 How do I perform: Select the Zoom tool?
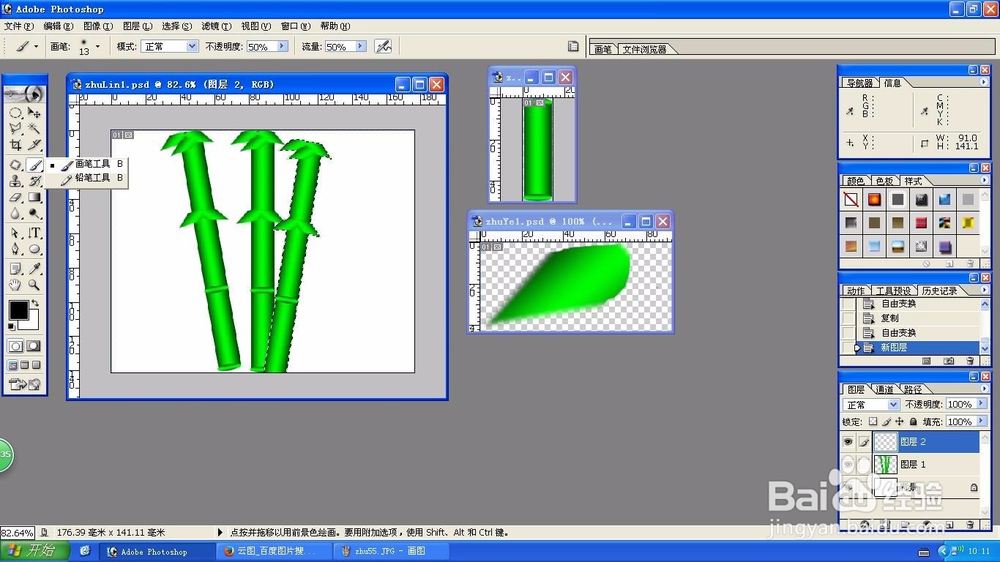(34, 285)
